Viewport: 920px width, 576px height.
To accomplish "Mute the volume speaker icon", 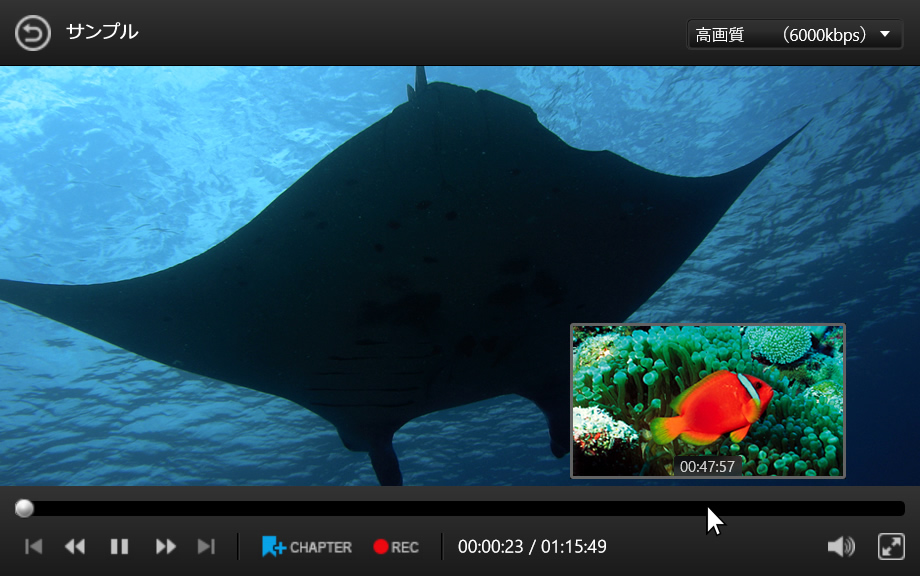I will tap(841, 547).
